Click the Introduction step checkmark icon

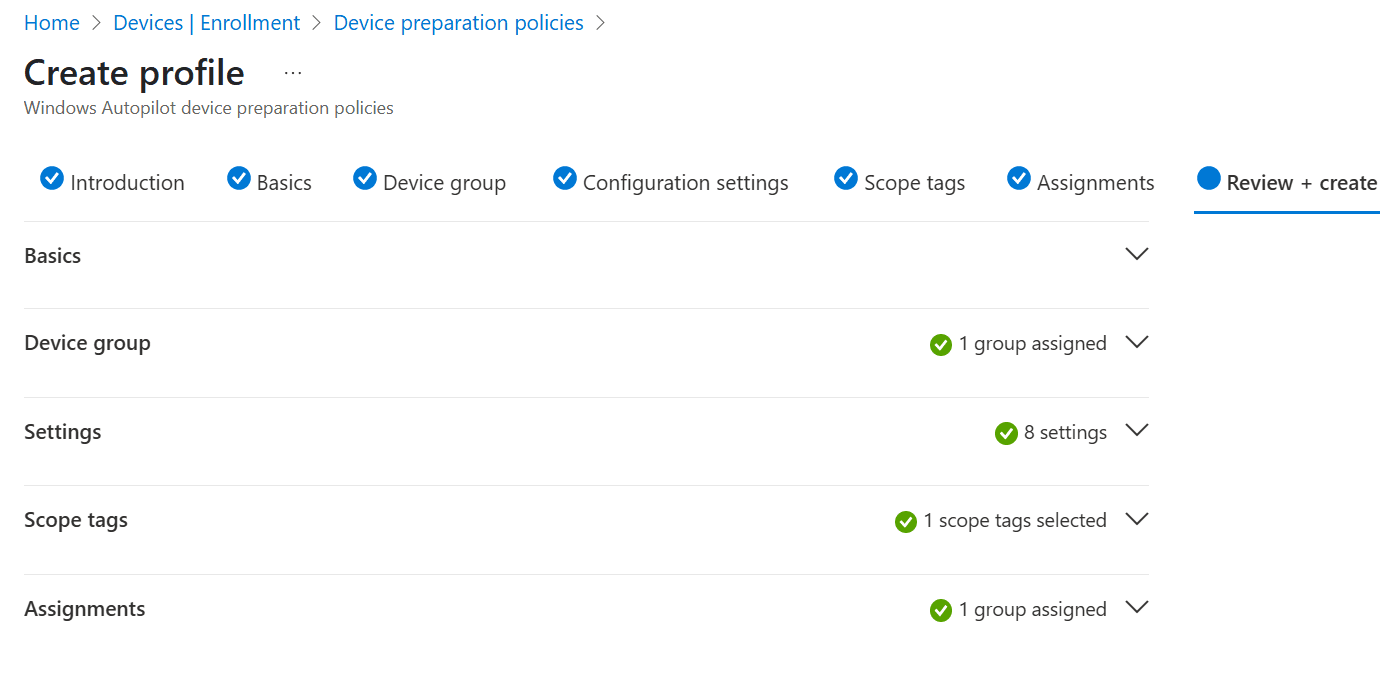(51, 178)
